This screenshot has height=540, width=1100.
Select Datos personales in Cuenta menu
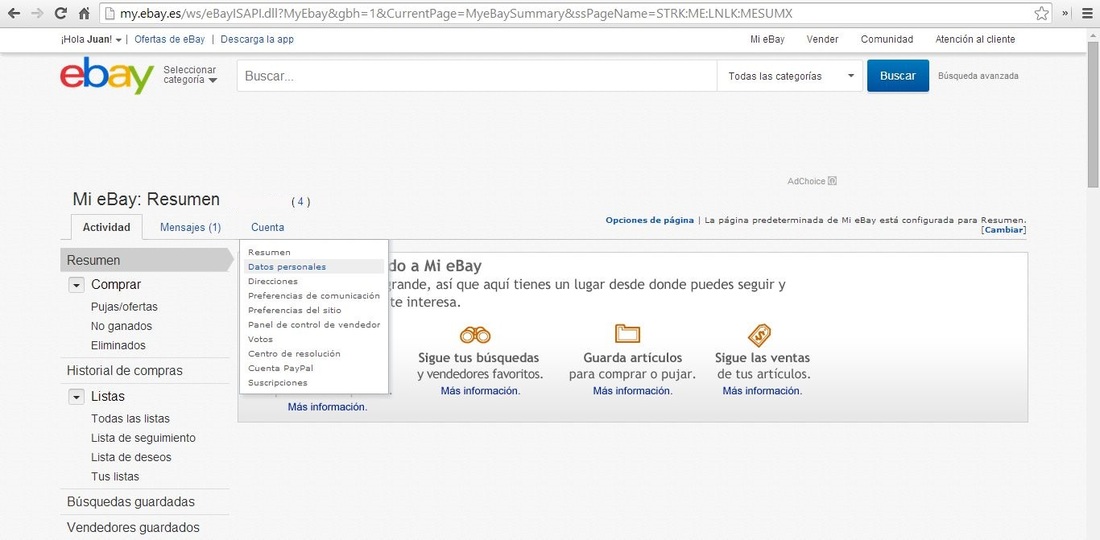(x=287, y=266)
